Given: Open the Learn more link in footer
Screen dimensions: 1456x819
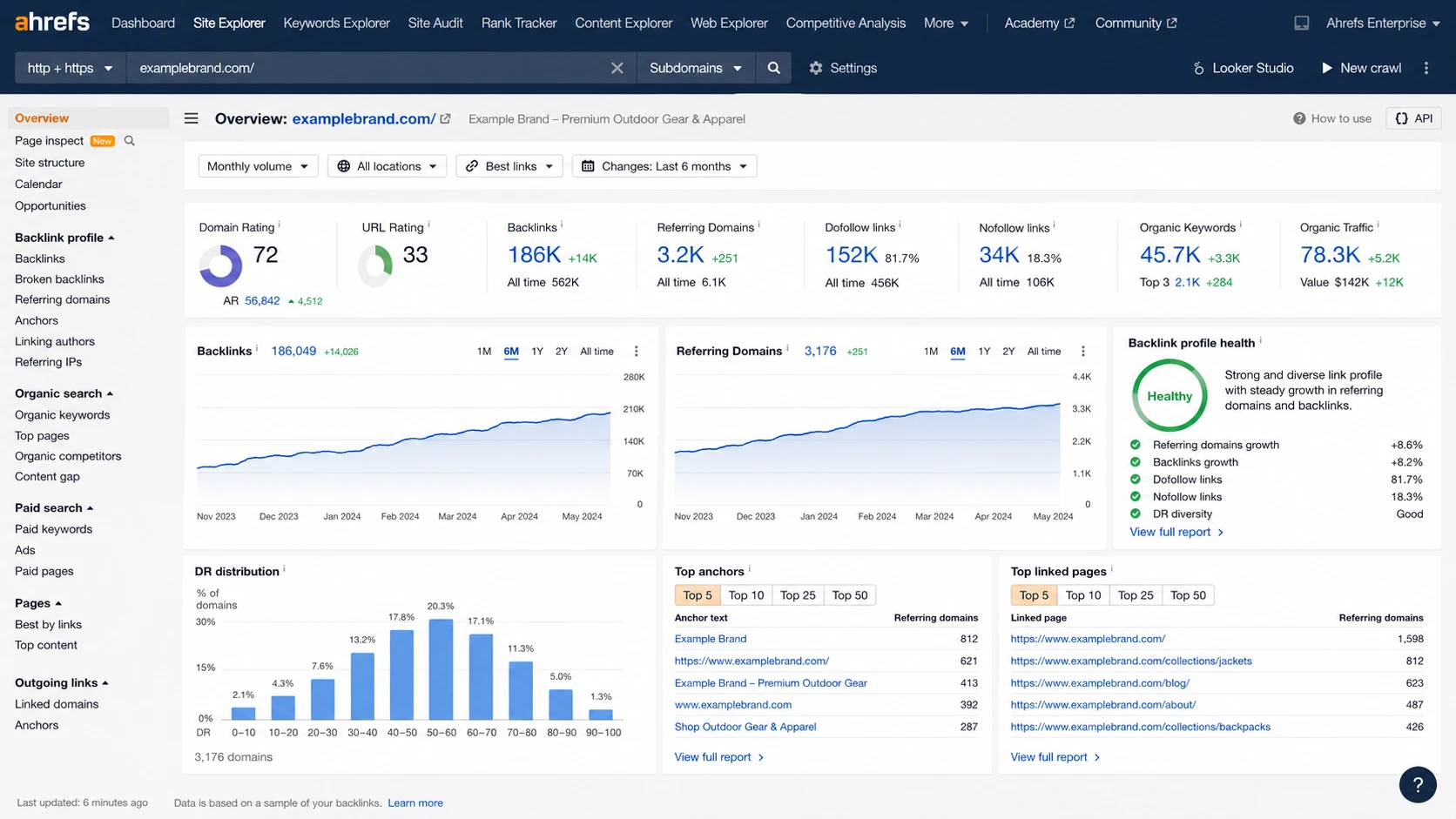Looking at the screenshot, I should [x=415, y=803].
